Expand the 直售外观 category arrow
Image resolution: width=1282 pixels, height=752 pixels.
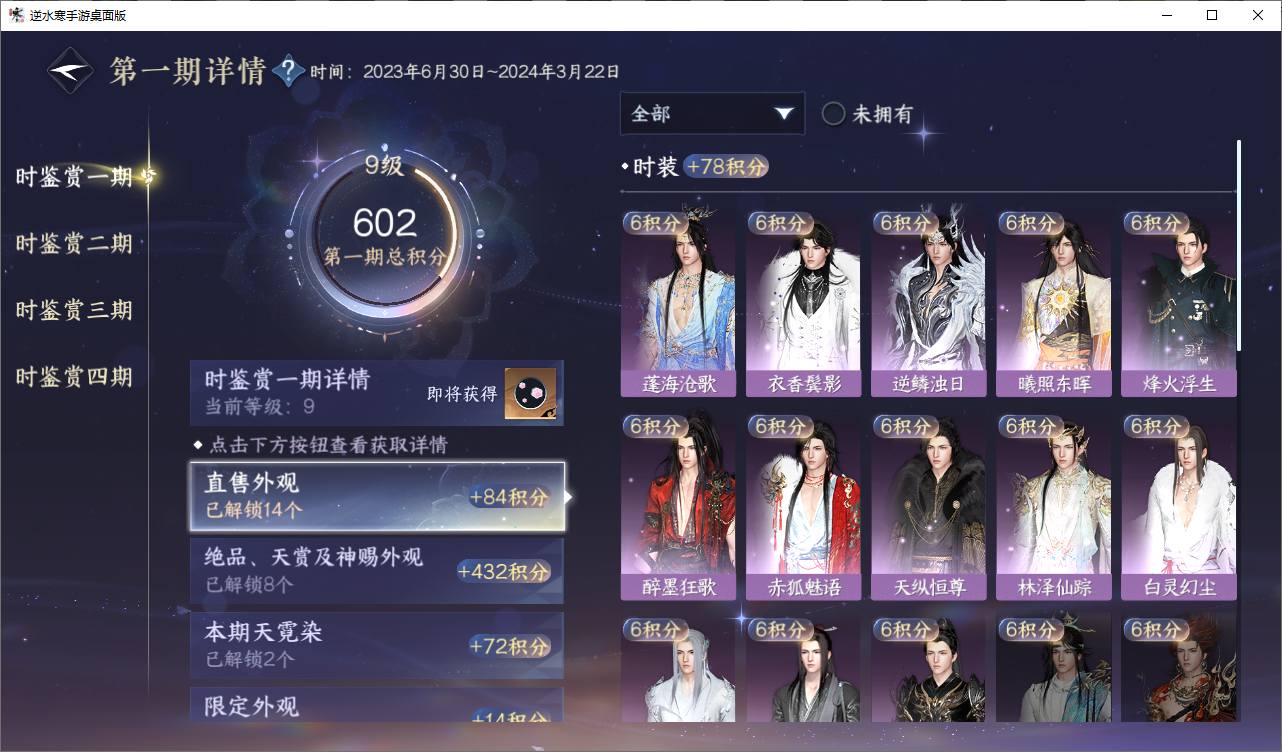pyautogui.click(x=569, y=496)
